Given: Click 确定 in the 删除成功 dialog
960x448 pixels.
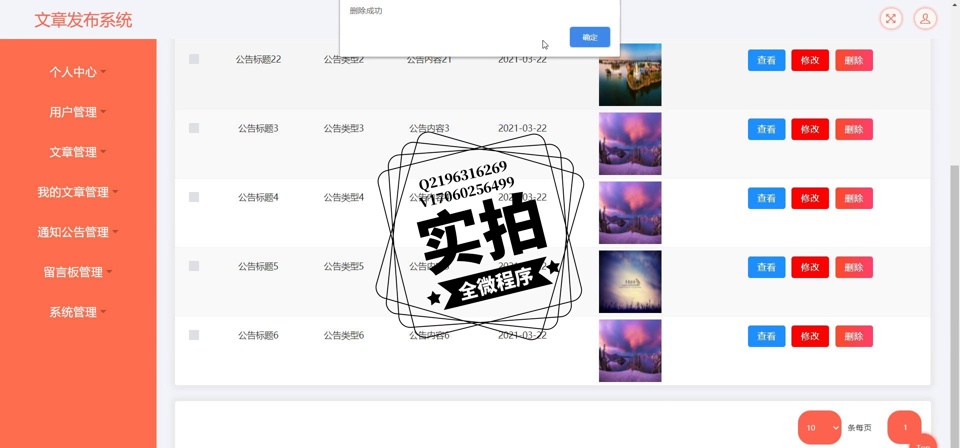Looking at the screenshot, I should pyautogui.click(x=589, y=37).
